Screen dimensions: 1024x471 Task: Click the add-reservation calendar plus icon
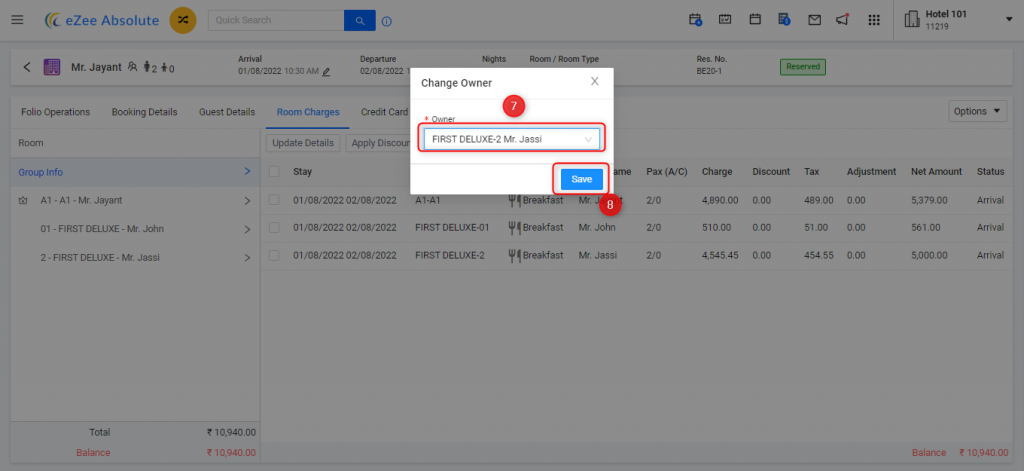tap(696, 20)
